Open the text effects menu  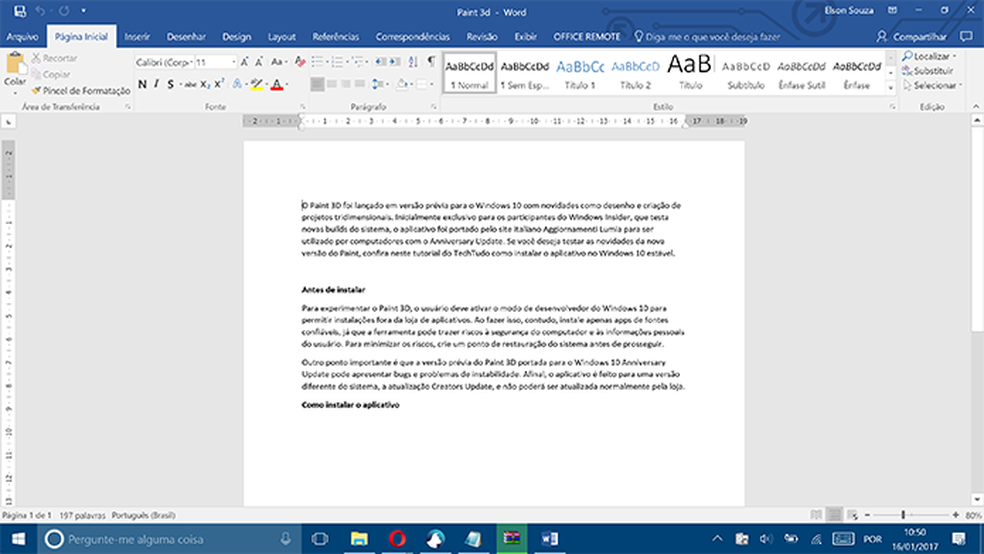click(237, 84)
